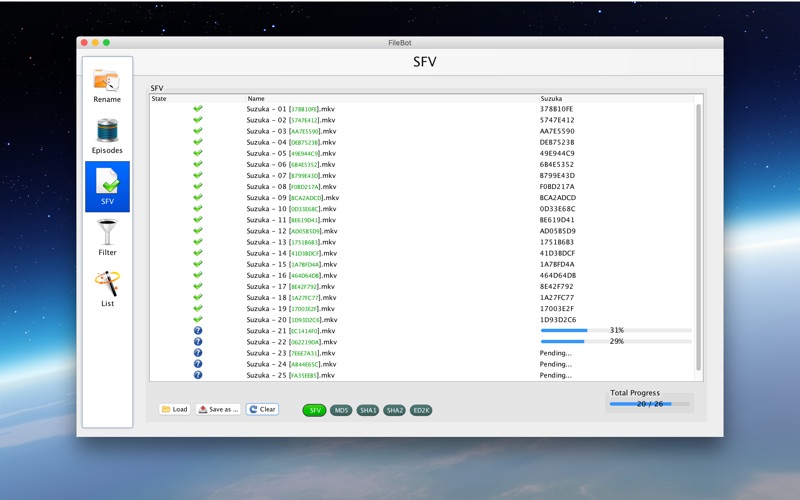
Task: Click the Suzuka - 21 progress bar
Action: point(616,331)
